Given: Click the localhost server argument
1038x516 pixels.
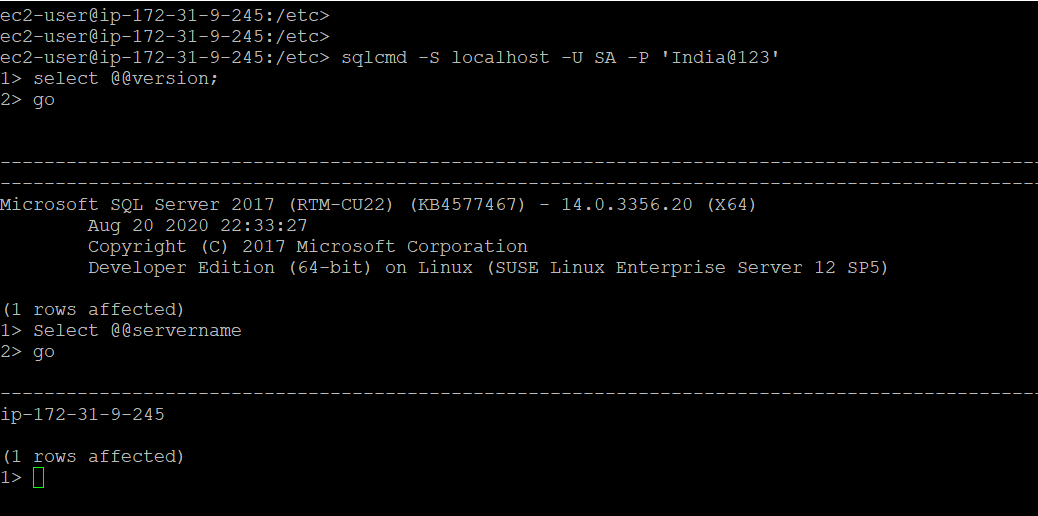Looking at the screenshot, I should point(495,57).
